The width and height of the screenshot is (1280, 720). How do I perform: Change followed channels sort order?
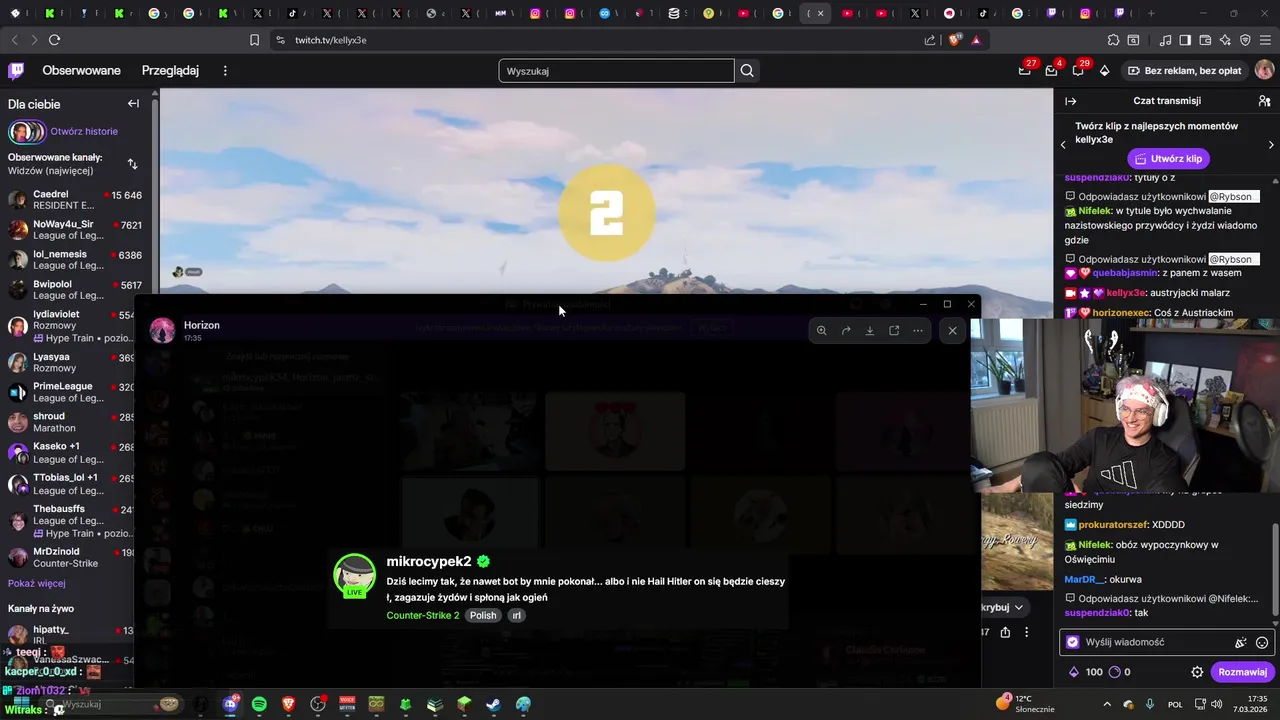[x=132, y=164]
